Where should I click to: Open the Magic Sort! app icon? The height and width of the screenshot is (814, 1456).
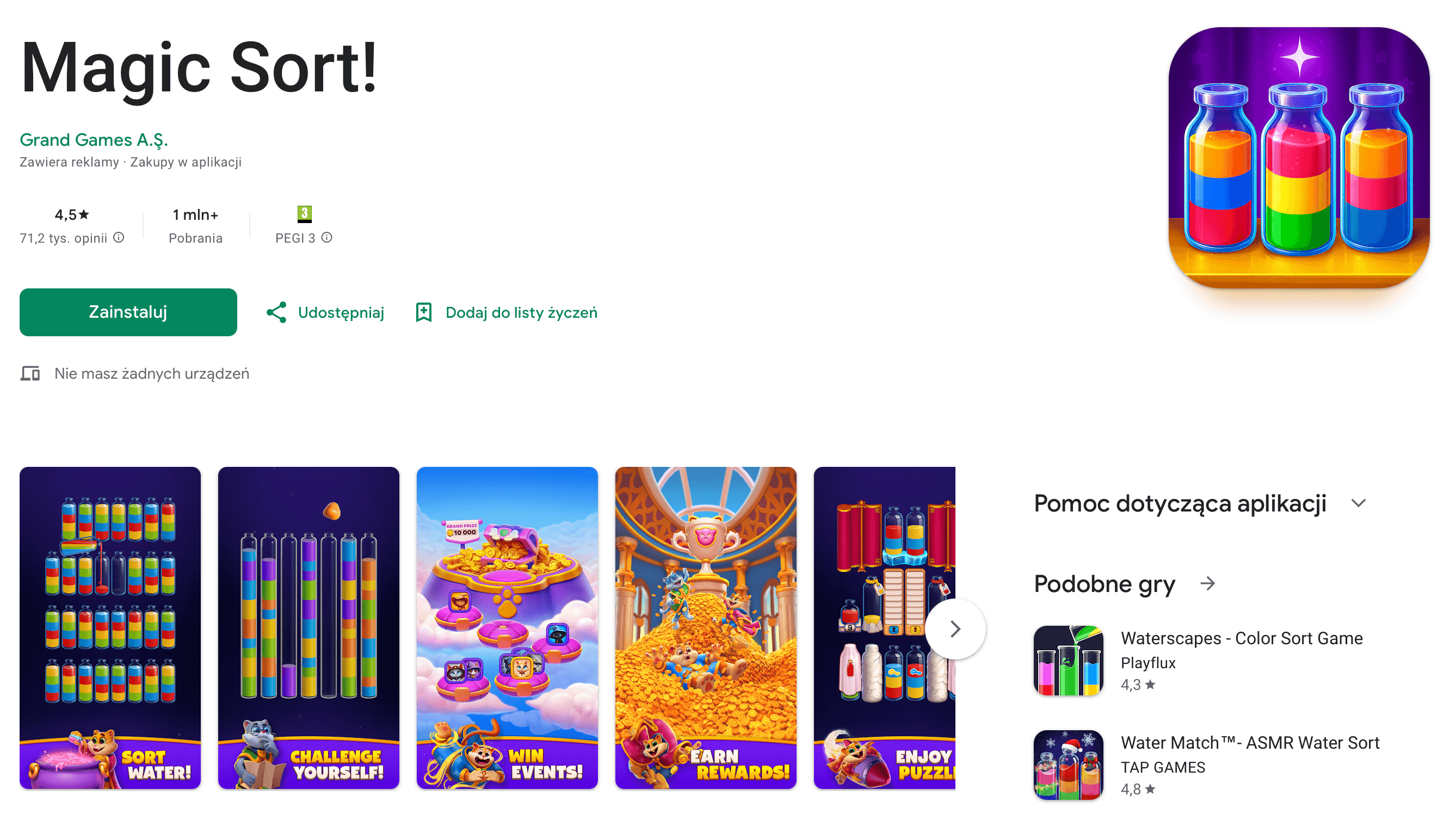[1299, 157]
